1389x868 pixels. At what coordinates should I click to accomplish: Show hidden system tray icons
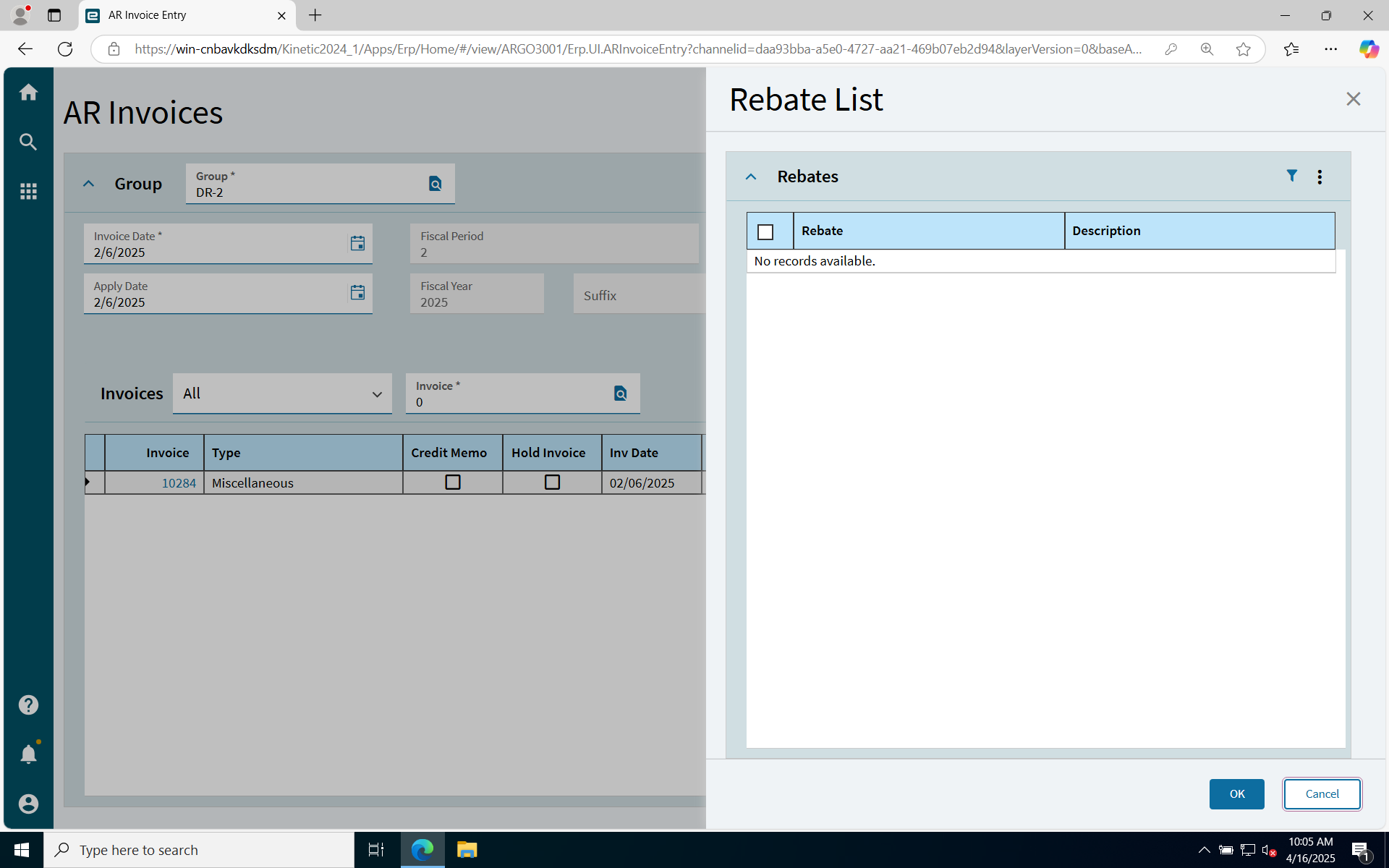point(1204,850)
